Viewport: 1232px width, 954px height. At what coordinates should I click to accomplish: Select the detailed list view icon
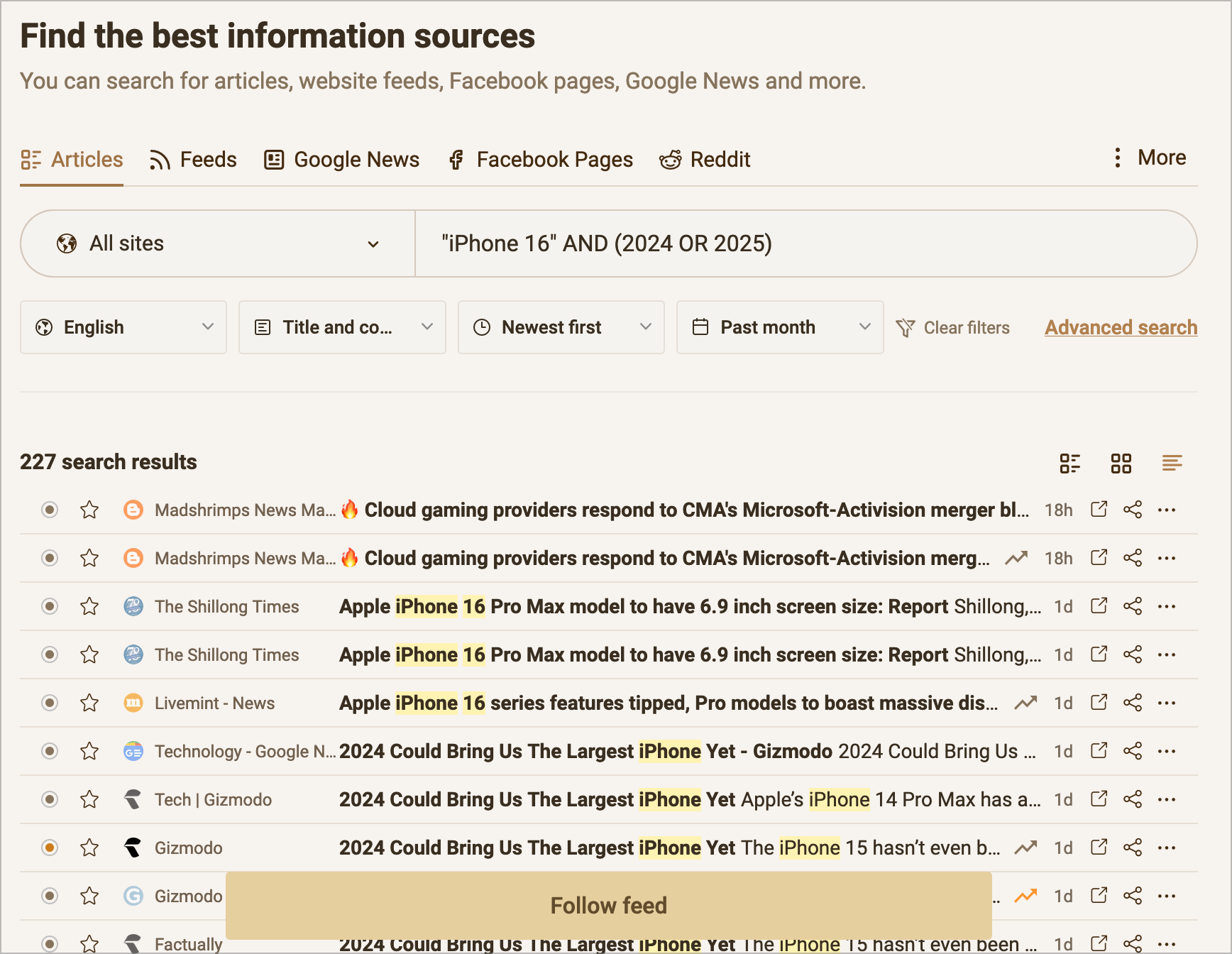(1070, 463)
